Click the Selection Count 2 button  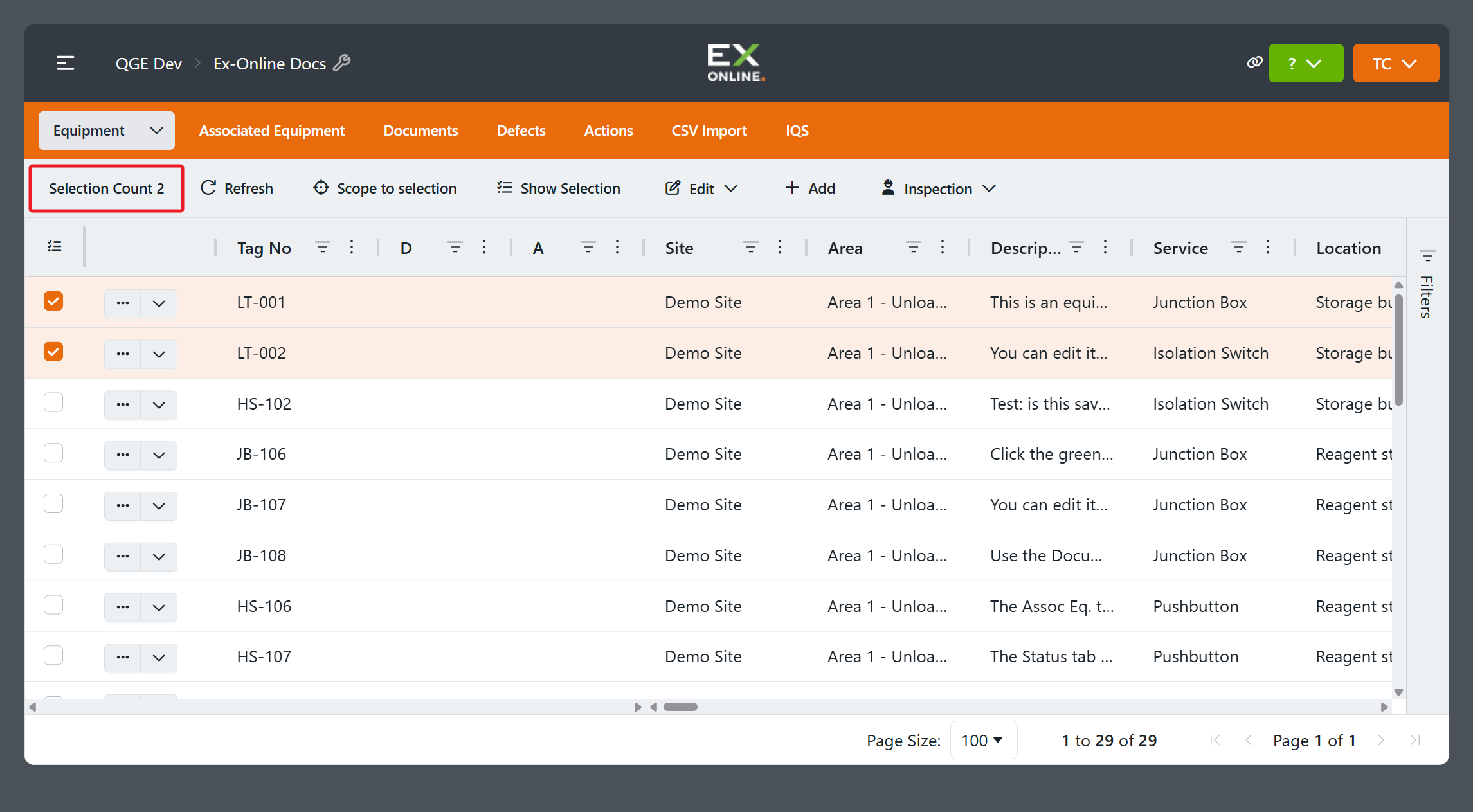click(107, 188)
